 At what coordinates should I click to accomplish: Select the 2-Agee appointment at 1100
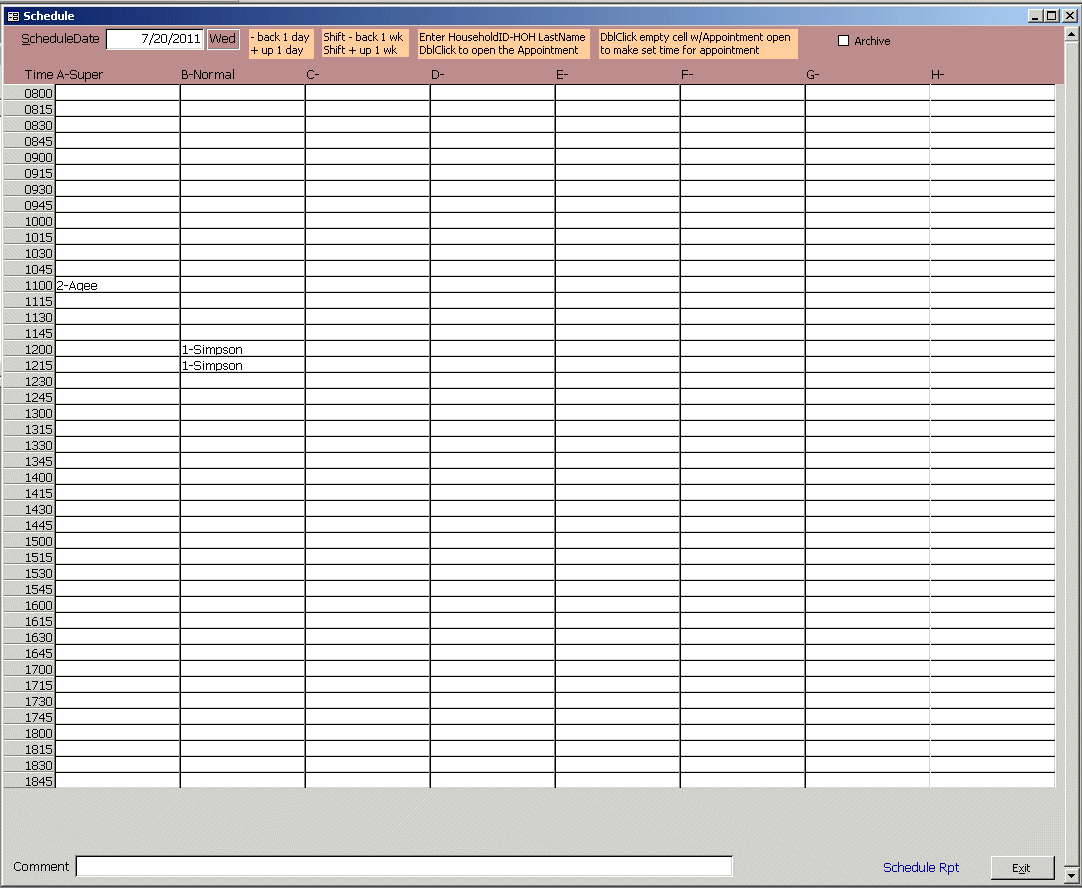pos(117,285)
